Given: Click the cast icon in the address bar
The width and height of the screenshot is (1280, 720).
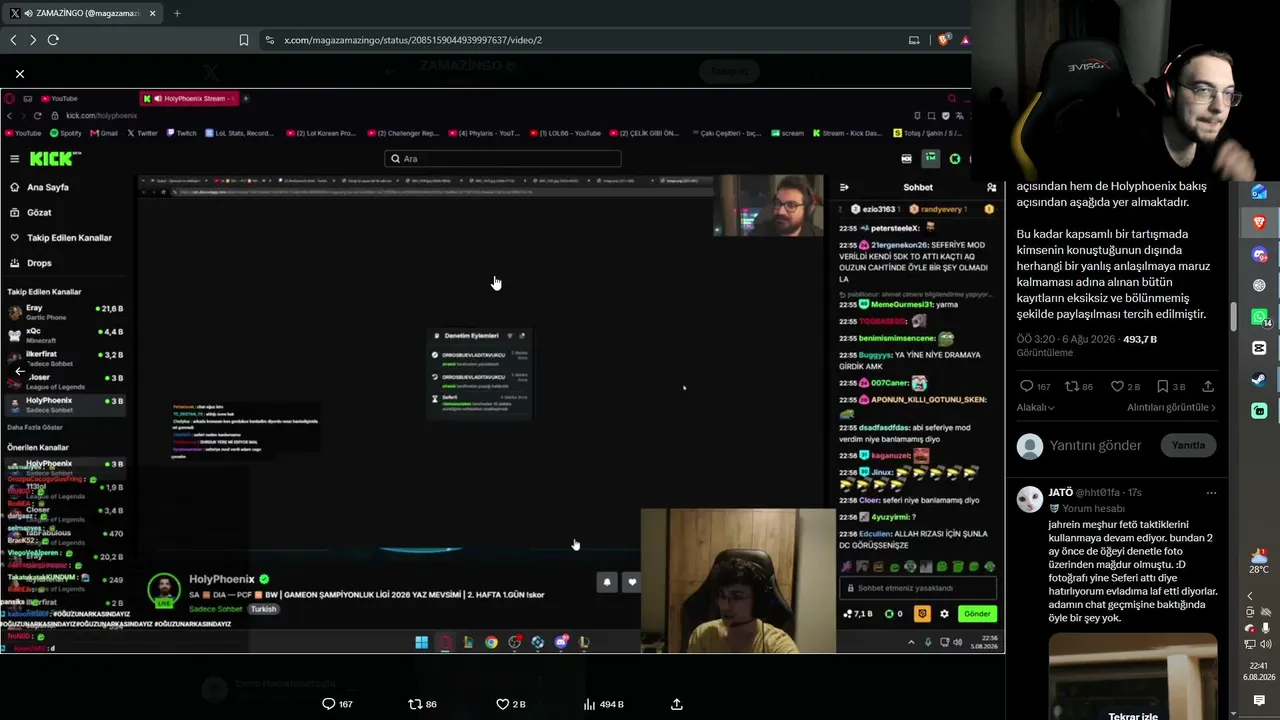Looking at the screenshot, I should [914, 40].
